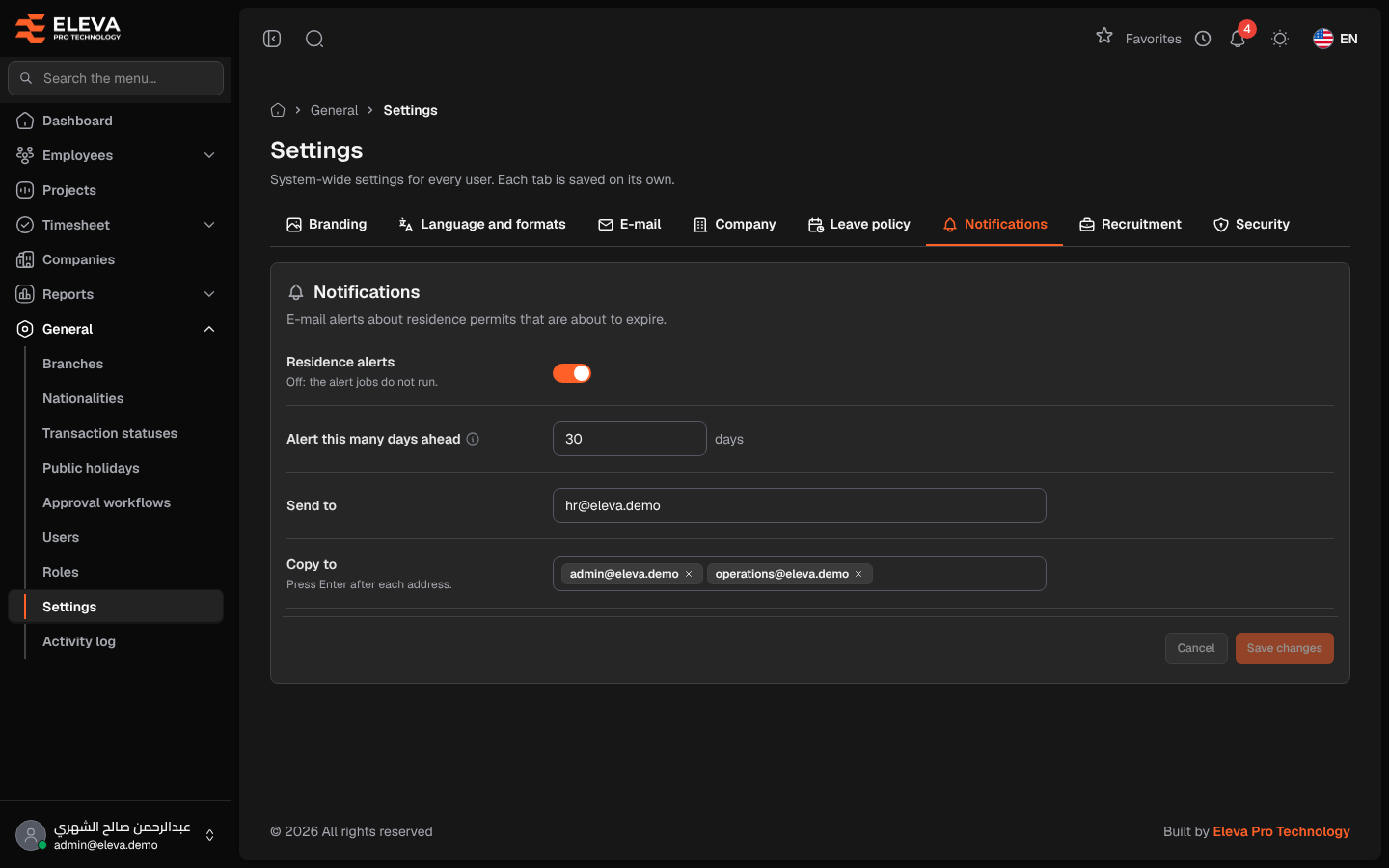Click the Save changes button

1285,648
